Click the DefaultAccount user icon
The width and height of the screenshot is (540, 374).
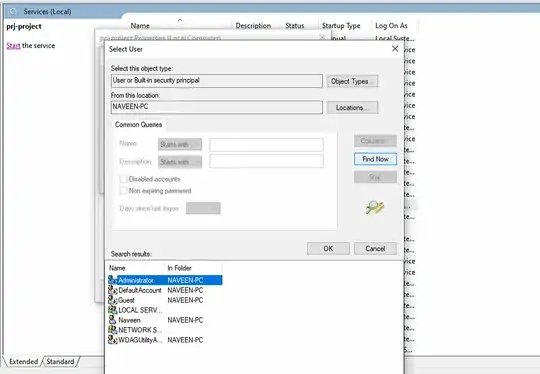pos(113,290)
